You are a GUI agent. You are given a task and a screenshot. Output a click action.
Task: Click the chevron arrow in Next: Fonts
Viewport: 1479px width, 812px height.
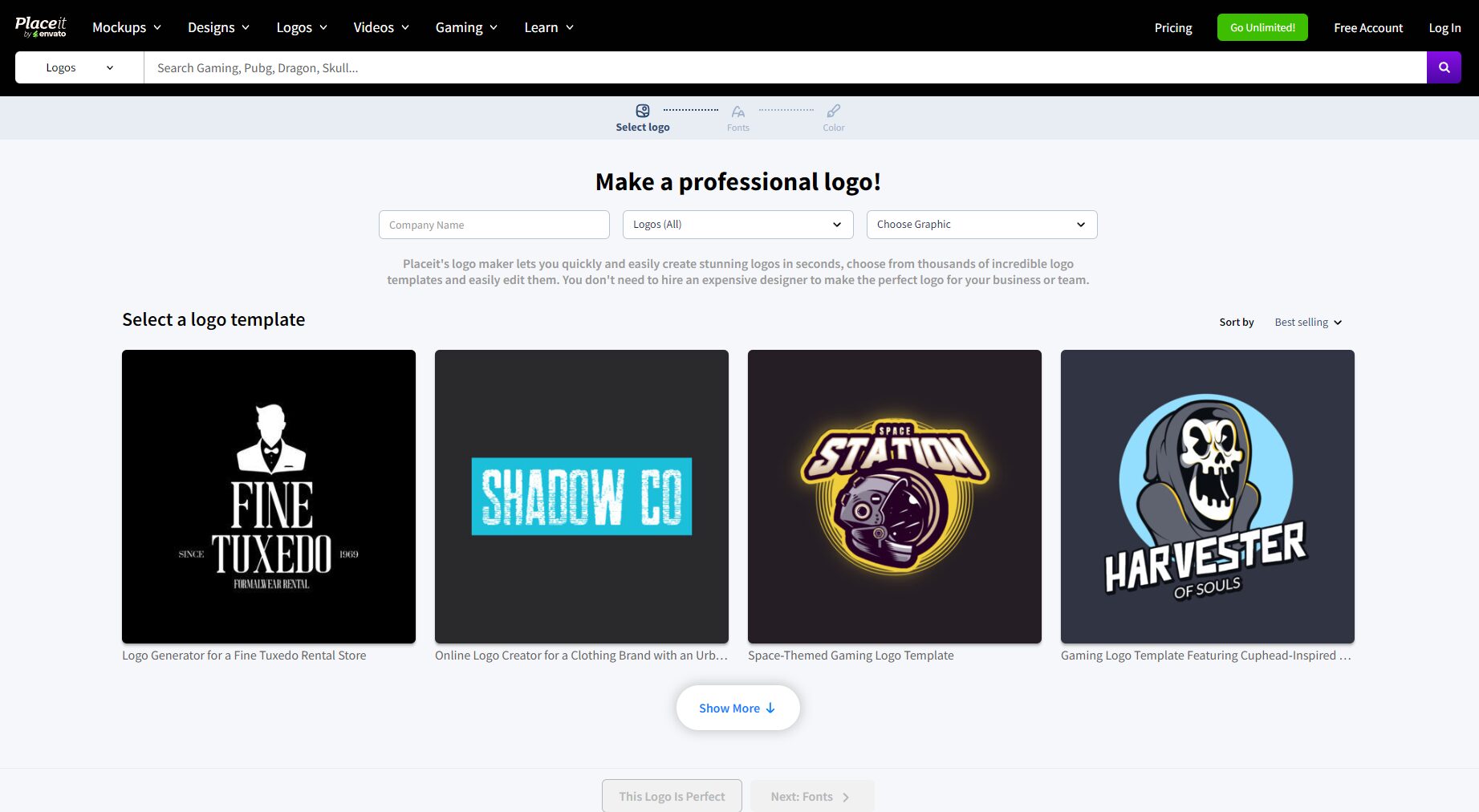(x=845, y=796)
